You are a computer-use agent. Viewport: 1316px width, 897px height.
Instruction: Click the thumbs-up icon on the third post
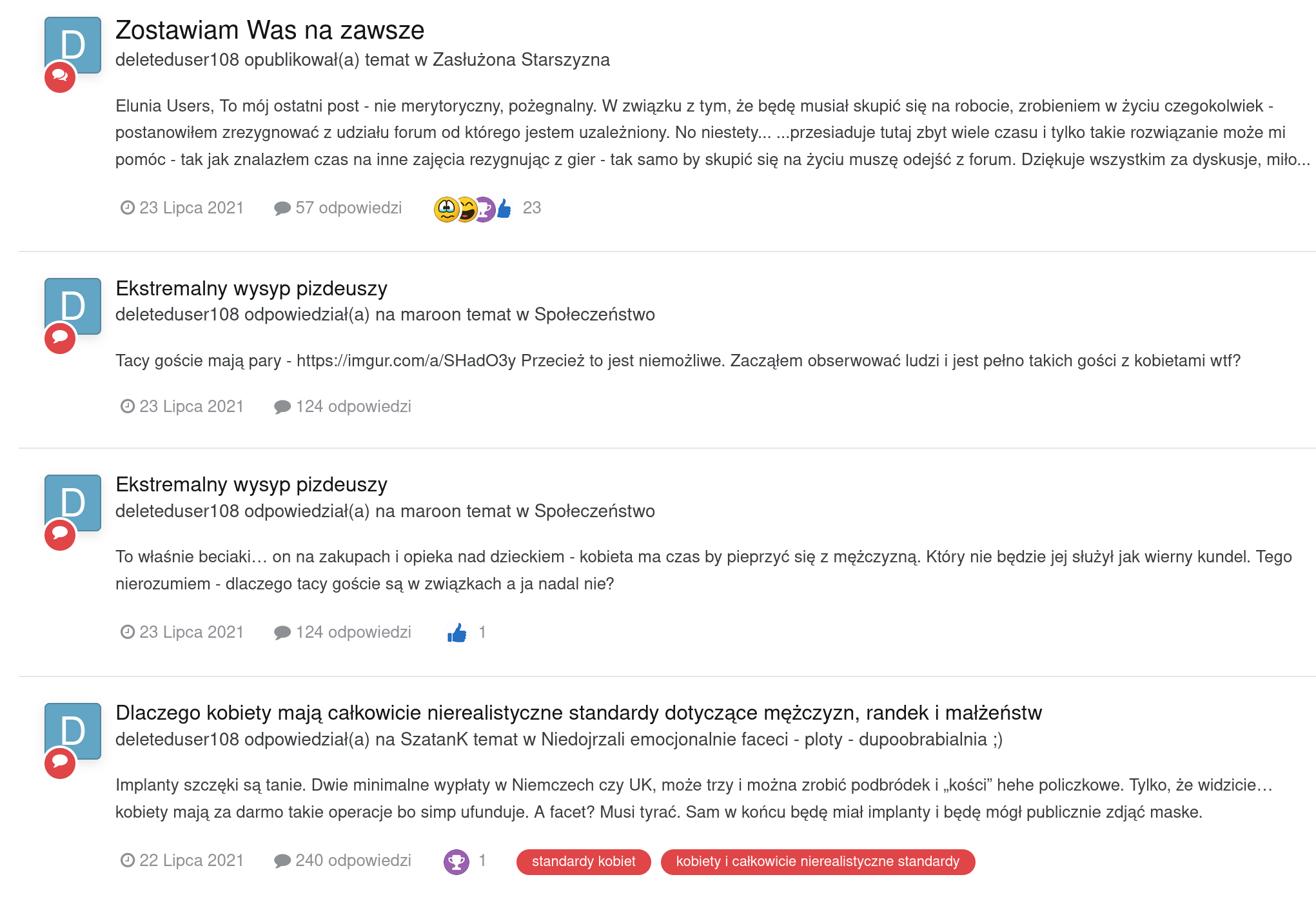click(457, 633)
